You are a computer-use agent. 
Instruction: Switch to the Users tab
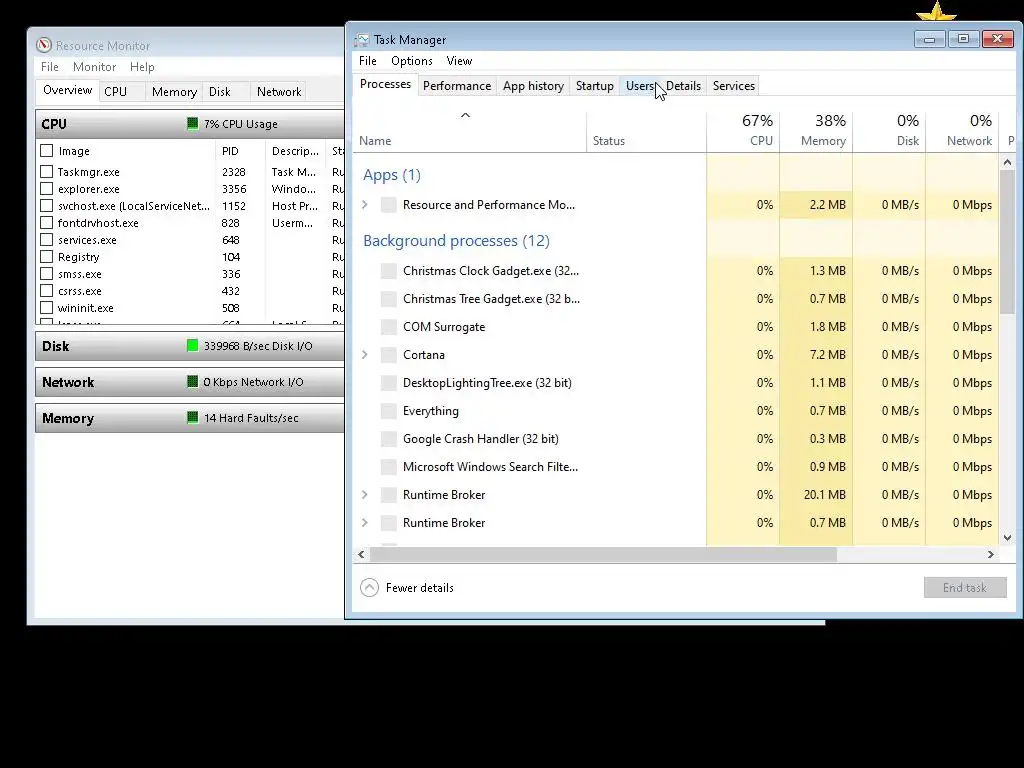click(x=639, y=86)
